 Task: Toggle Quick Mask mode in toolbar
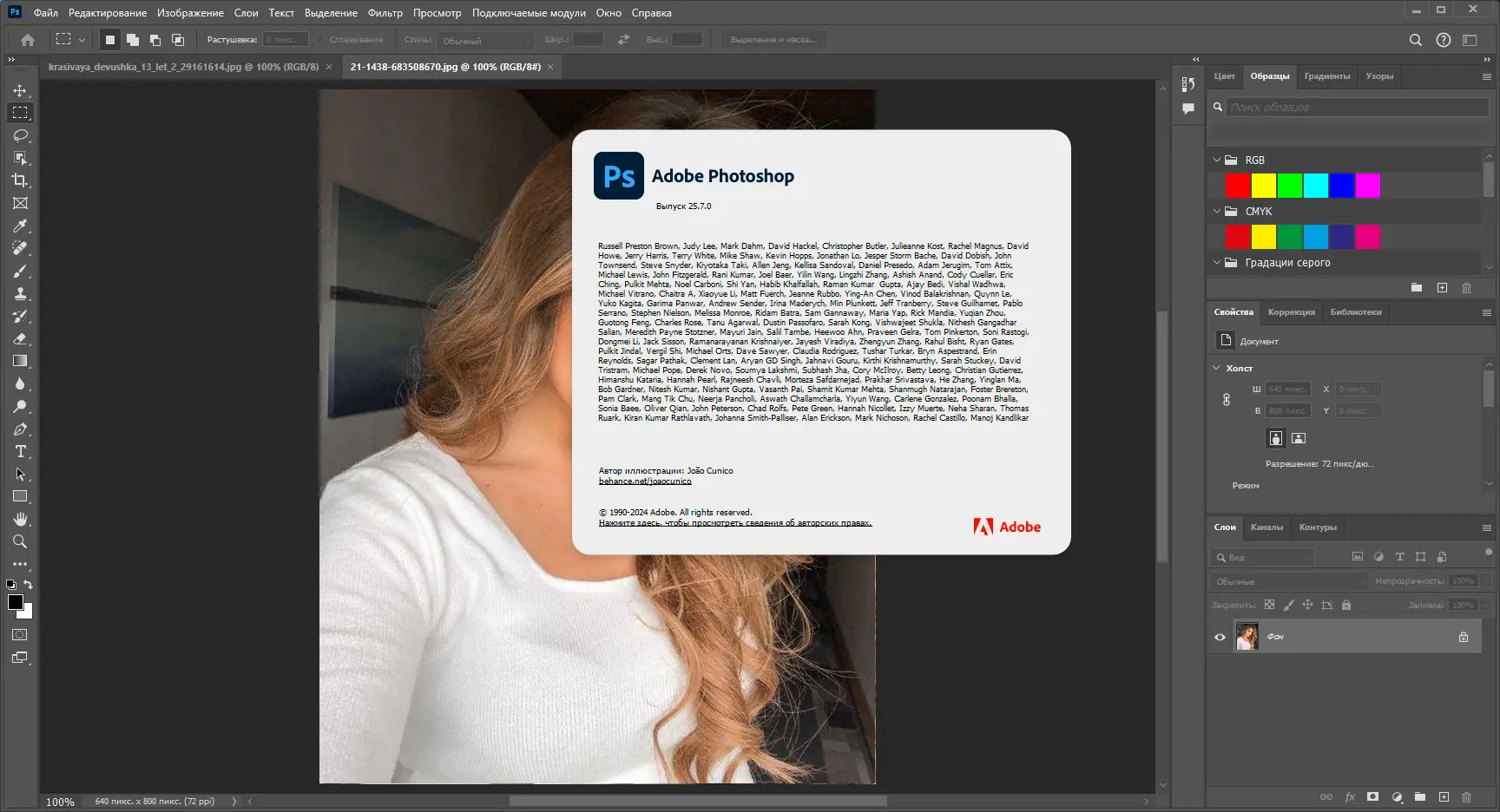(x=20, y=635)
